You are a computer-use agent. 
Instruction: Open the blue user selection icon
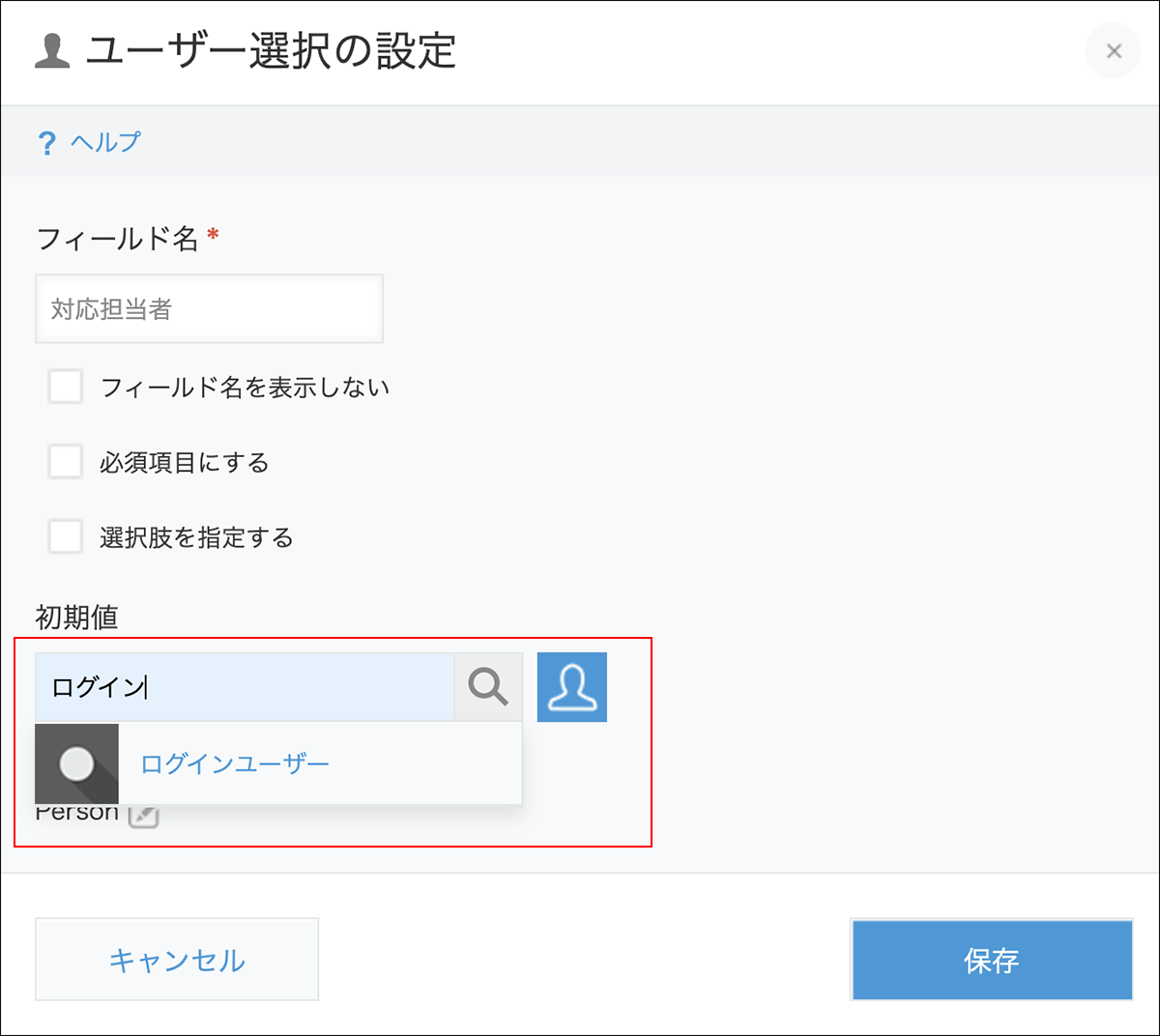(x=571, y=686)
